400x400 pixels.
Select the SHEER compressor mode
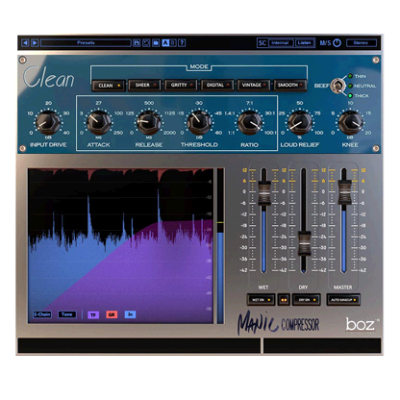(145, 85)
